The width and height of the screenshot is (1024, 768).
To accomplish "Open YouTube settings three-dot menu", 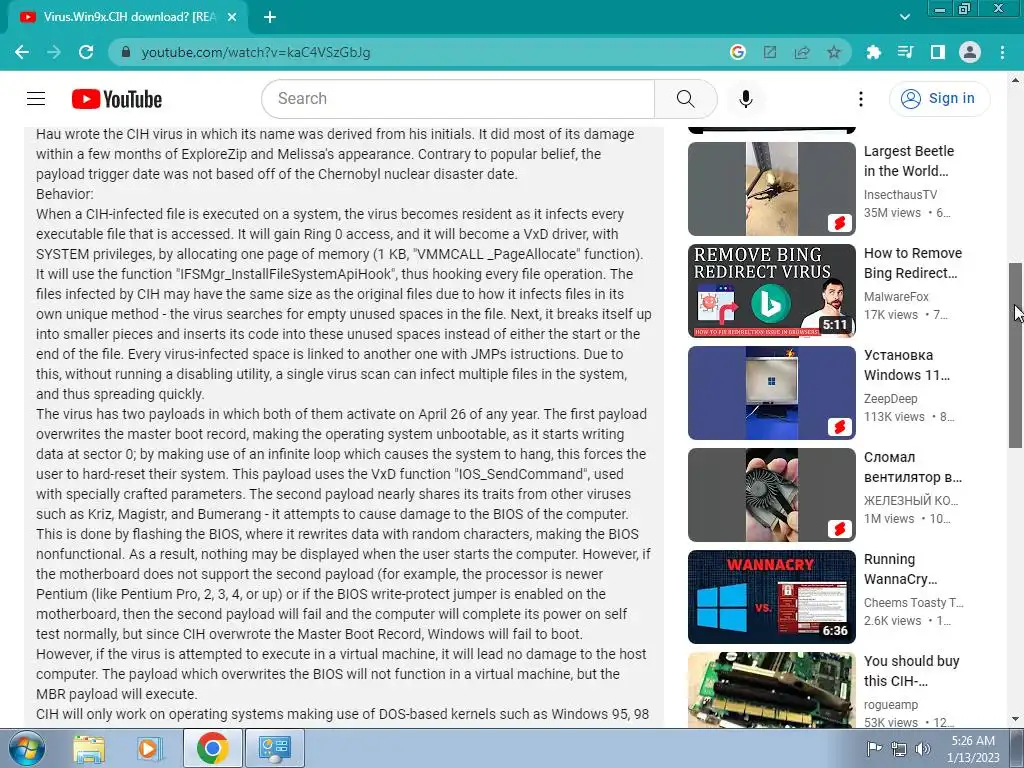I will click(x=861, y=99).
